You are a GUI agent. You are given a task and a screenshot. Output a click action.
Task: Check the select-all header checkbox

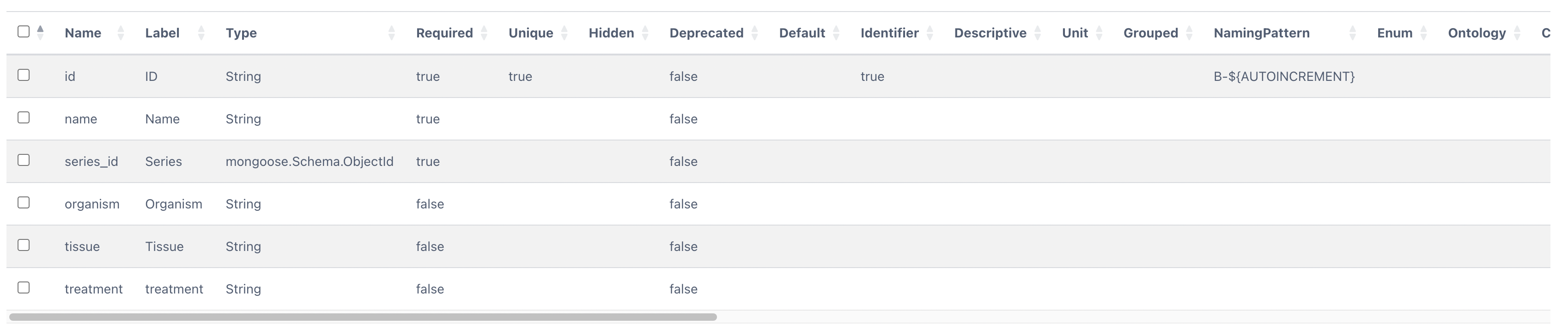pos(24,32)
